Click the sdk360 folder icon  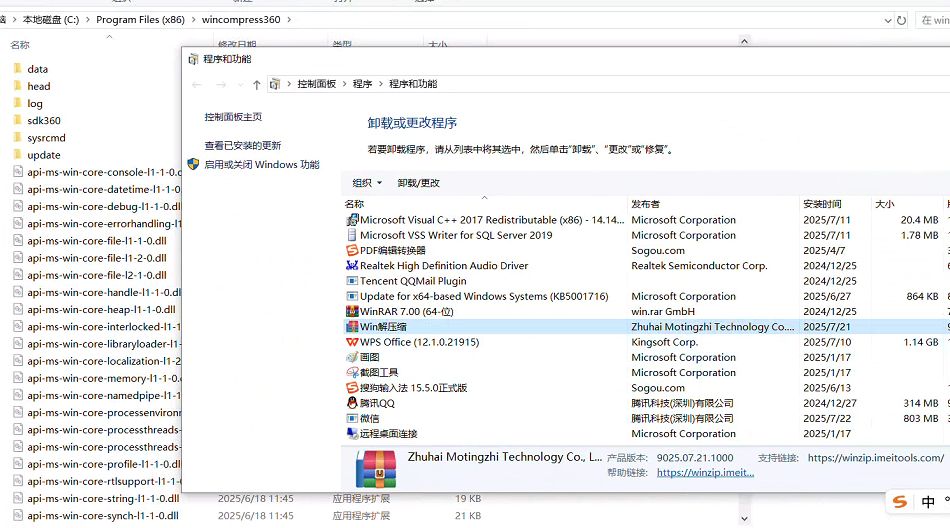pyautogui.click(x=18, y=120)
